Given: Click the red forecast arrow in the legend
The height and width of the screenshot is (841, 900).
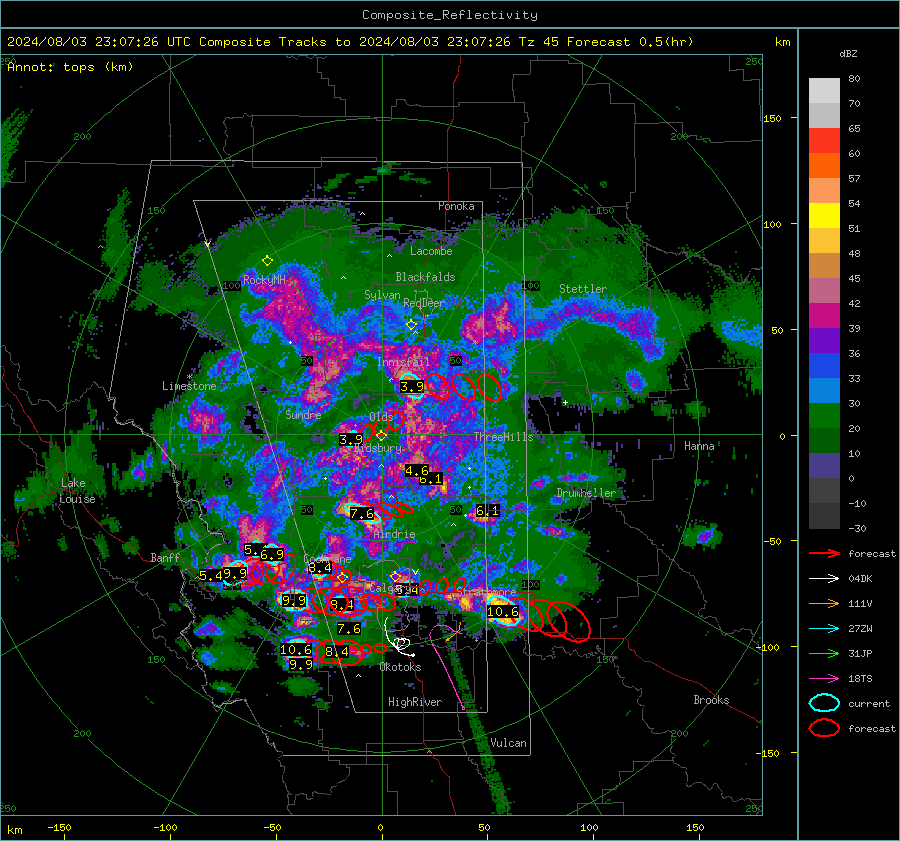Looking at the screenshot, I should click(x=824, y=553).
